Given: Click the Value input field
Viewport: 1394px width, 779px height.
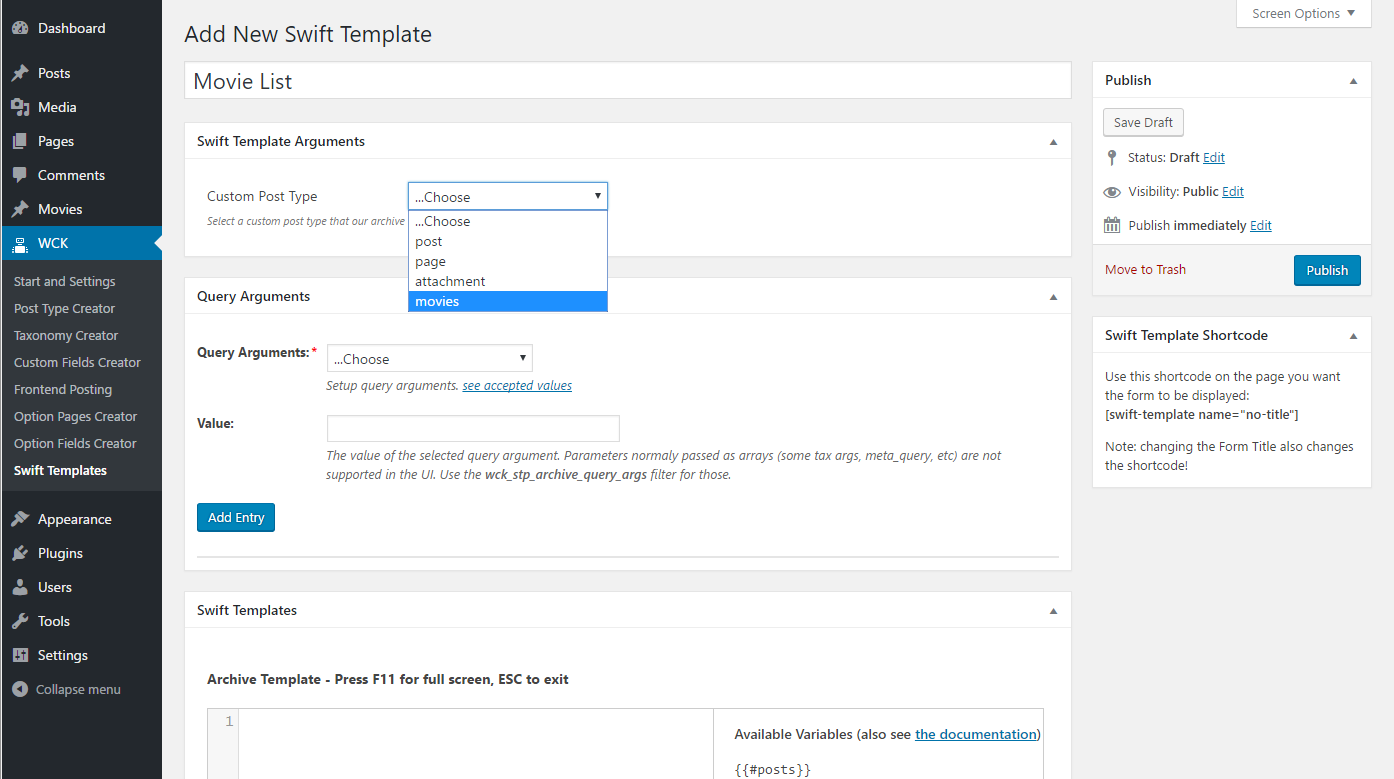Looking at the screenshot, I should pos(473,428).
